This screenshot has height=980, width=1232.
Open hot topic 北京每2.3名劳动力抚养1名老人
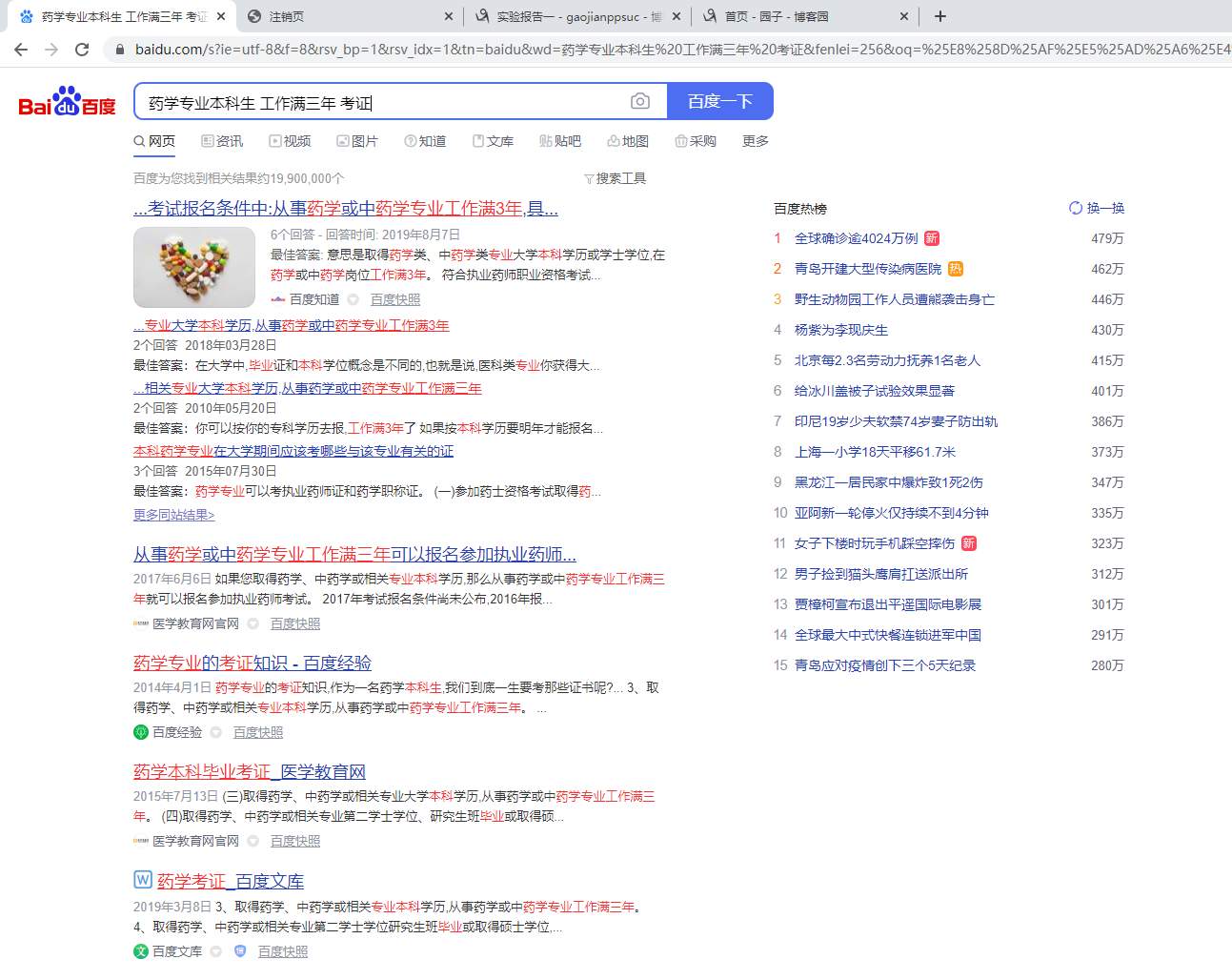[888, 360]
